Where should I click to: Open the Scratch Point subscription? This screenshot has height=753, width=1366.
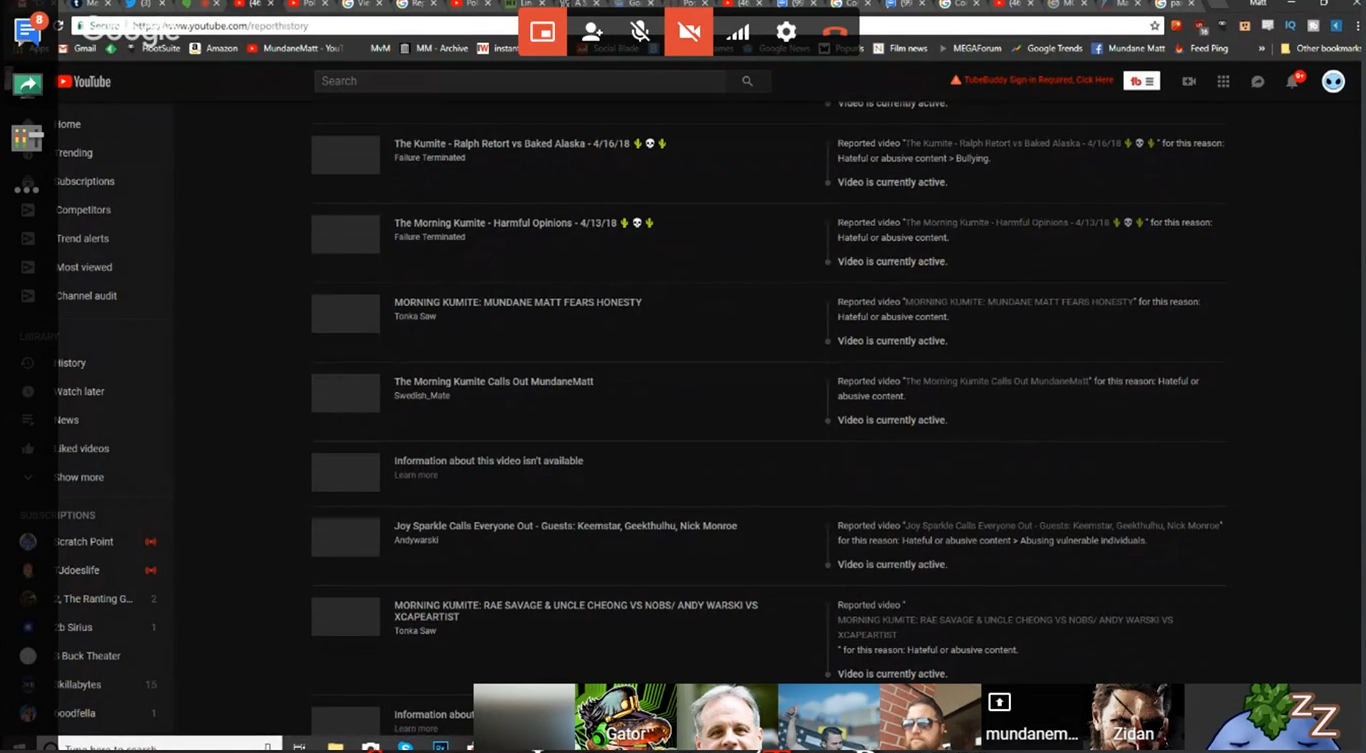pos(84,541)
